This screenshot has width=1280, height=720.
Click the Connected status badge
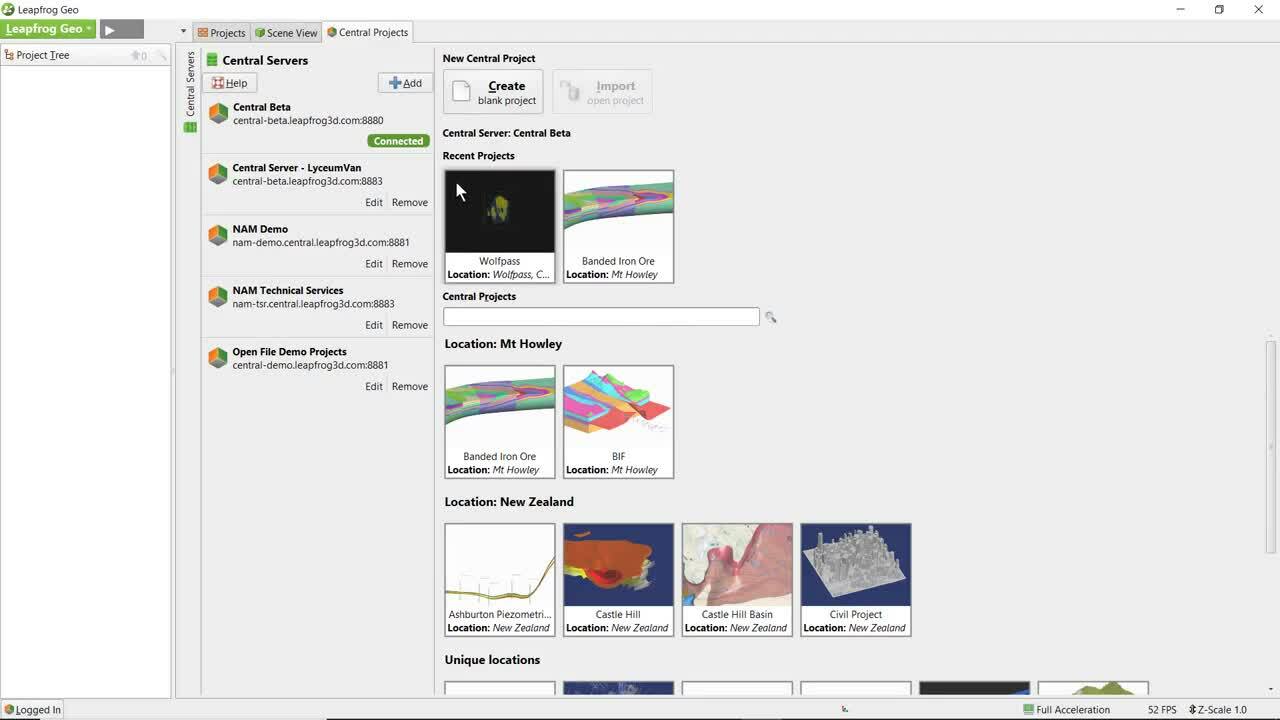pos(398,141)
